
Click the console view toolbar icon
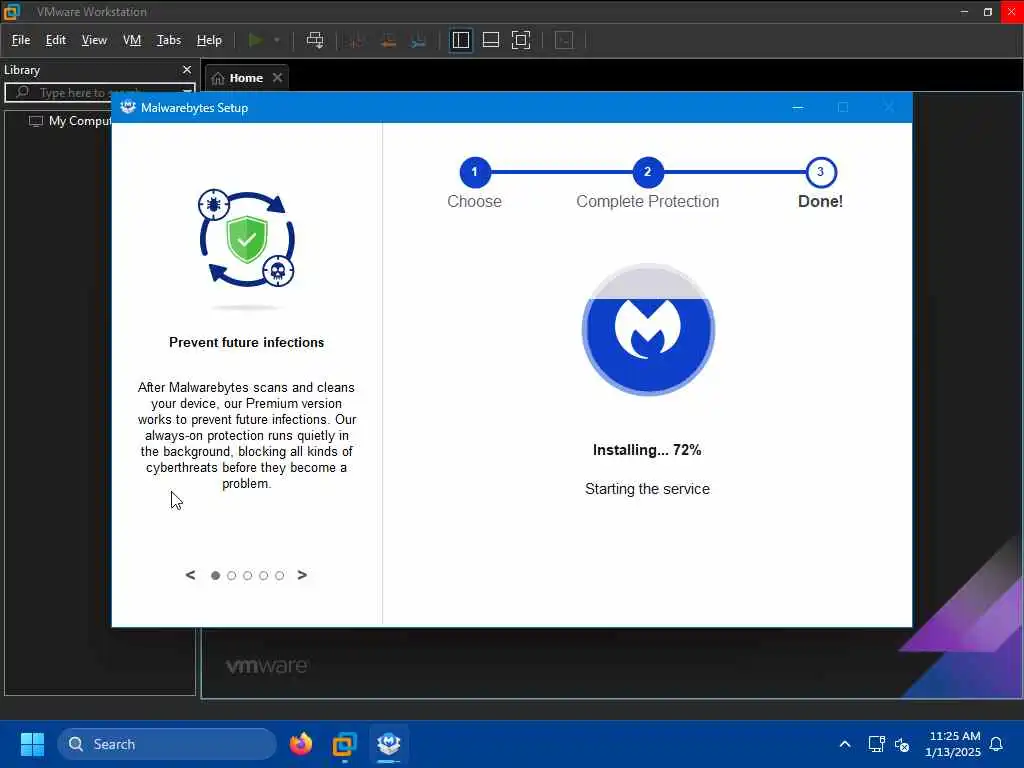pos(564,40)
